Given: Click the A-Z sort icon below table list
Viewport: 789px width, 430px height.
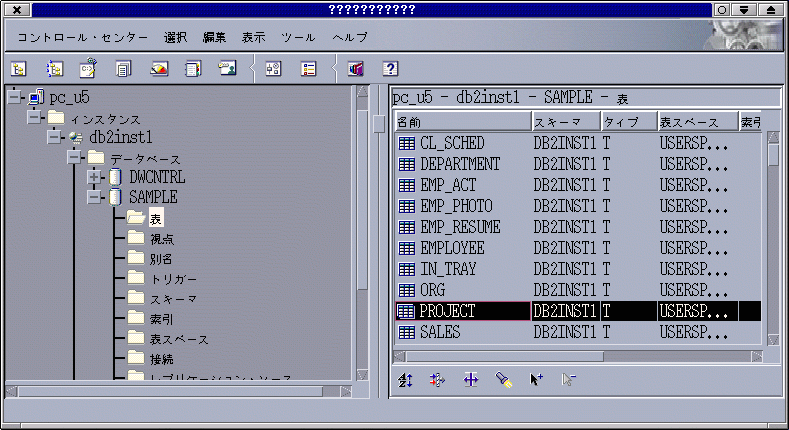Looking at the screenshot, I should [x=406, y=380].
